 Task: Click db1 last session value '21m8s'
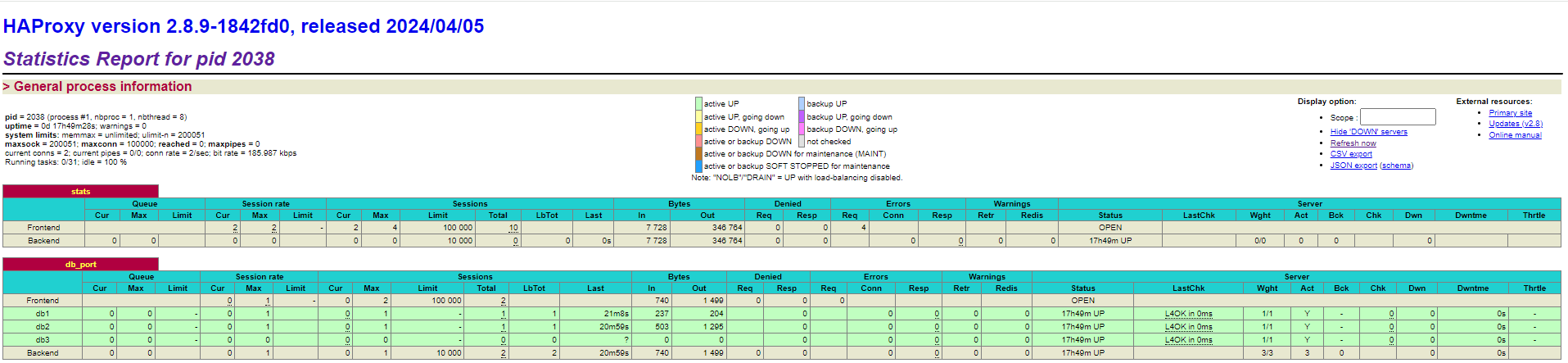(617, 314)
